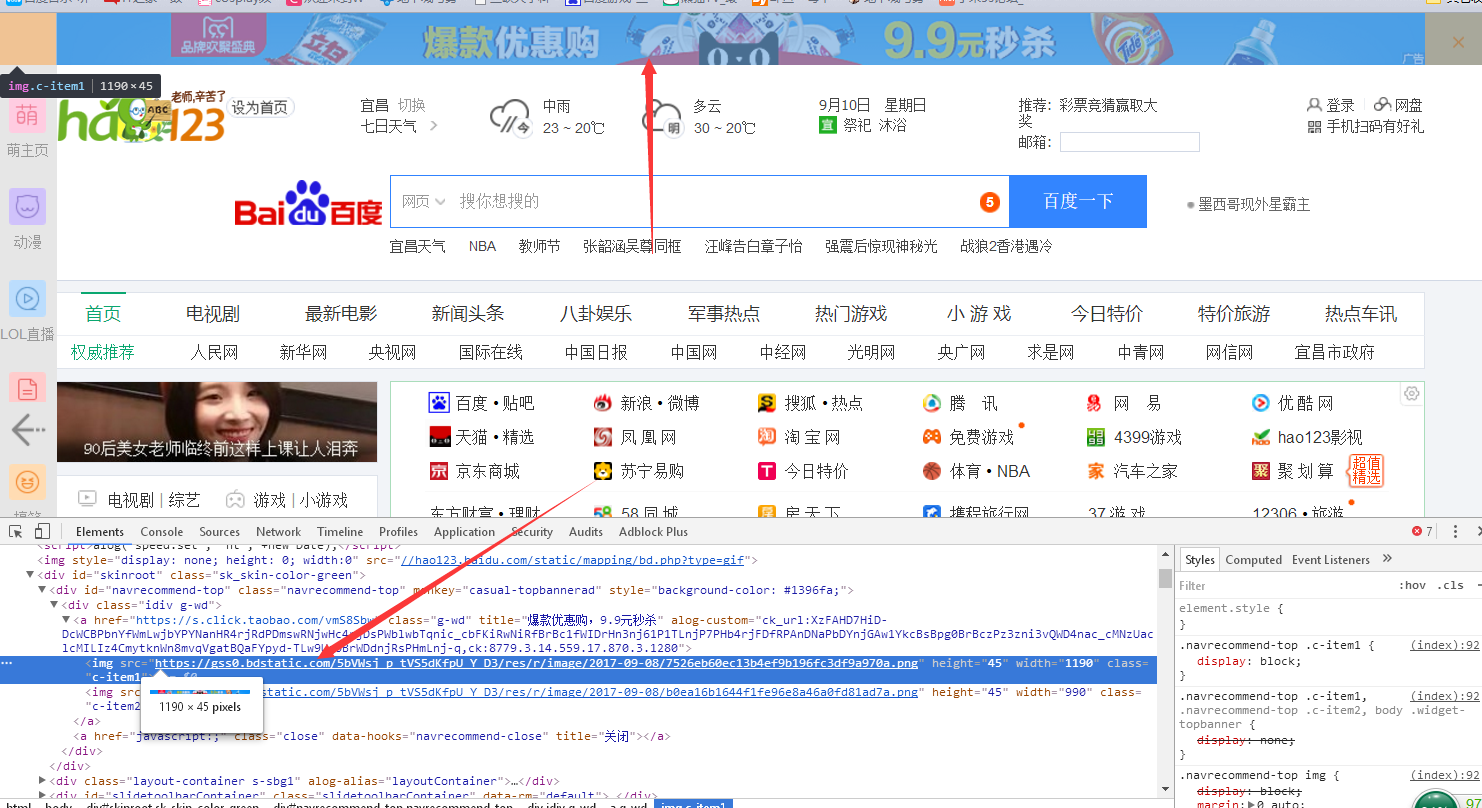Click the left arrow icon in the sidebar
The width and height of the screenshot is (1482, 808).
click(28, 431)
